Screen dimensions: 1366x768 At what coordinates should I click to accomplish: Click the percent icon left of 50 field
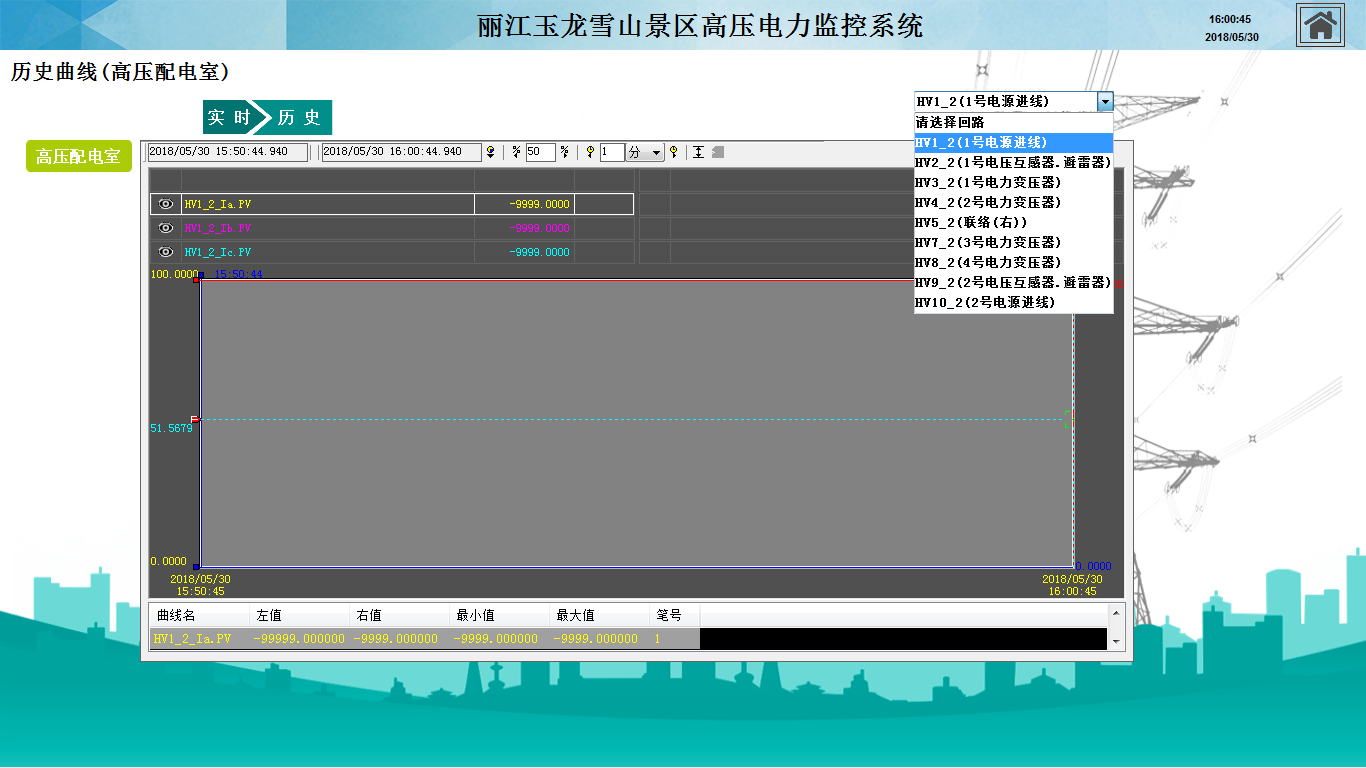516,152
